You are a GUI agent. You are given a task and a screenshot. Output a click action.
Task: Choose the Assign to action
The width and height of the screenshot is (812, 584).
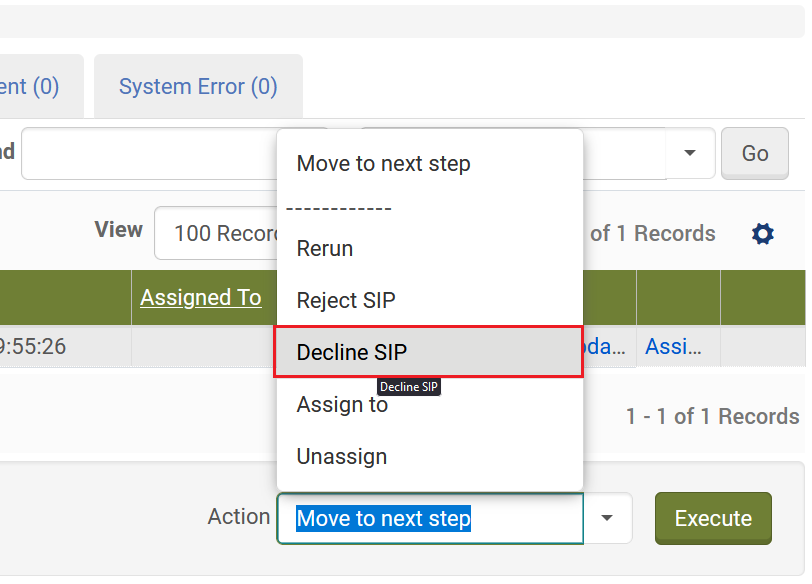pos(342,405)
